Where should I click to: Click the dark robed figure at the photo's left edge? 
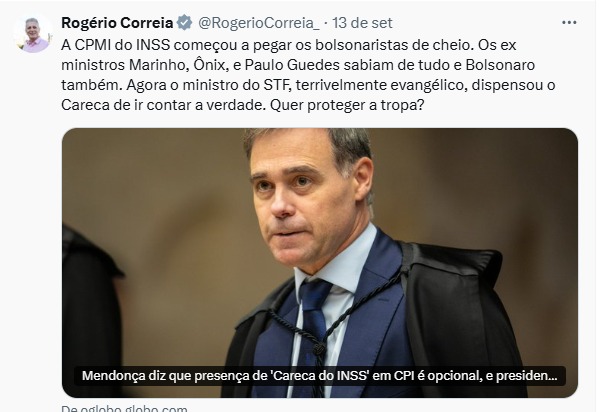tap(91, 309)
